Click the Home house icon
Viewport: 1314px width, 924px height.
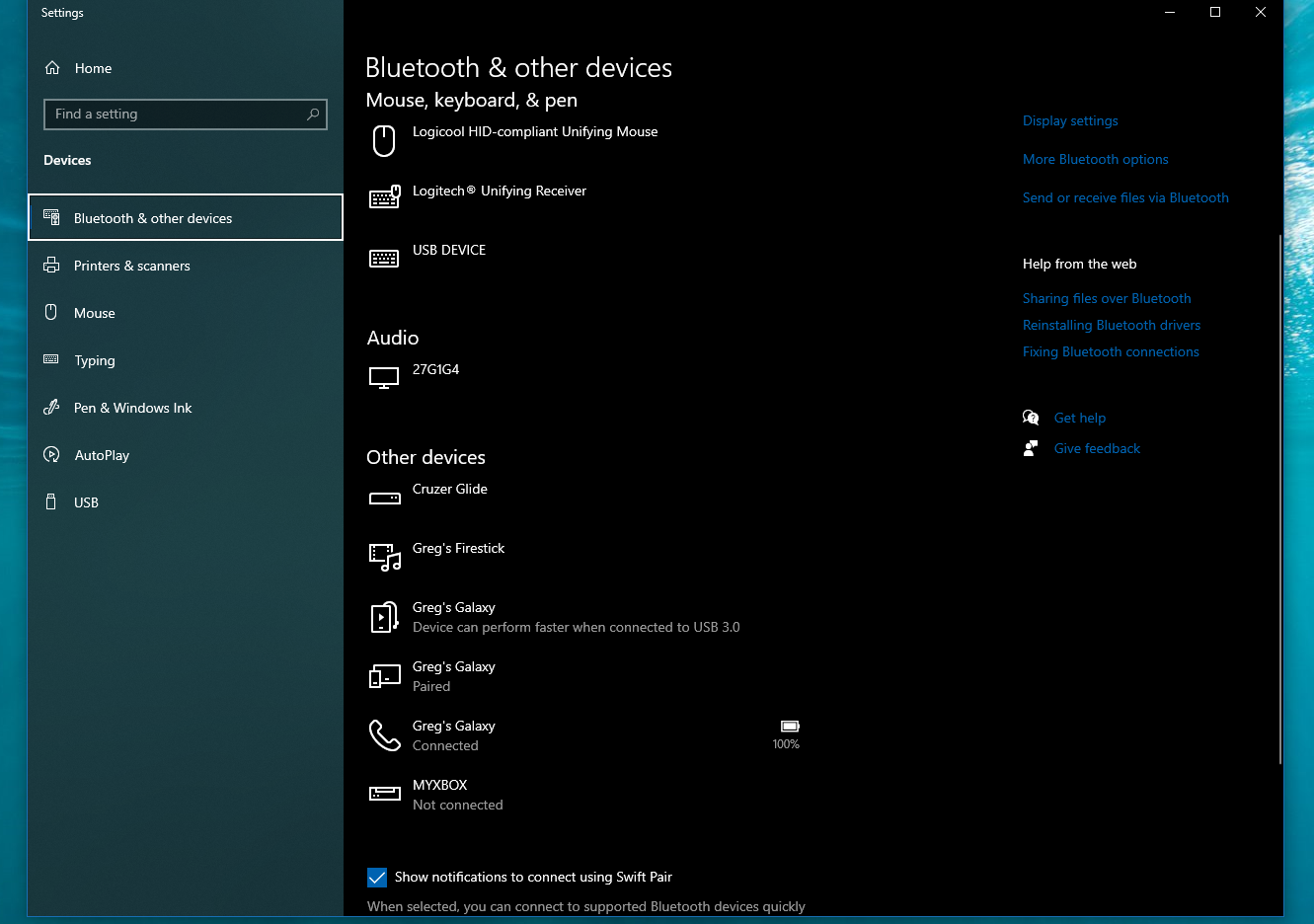pos(52,68)
